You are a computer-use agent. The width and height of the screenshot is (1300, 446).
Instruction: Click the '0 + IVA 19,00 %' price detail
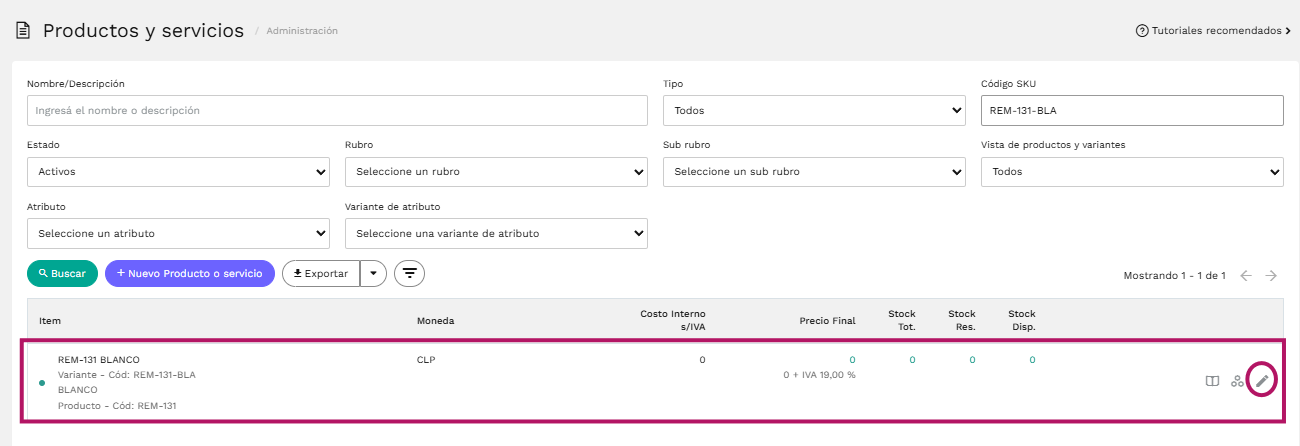819,375
